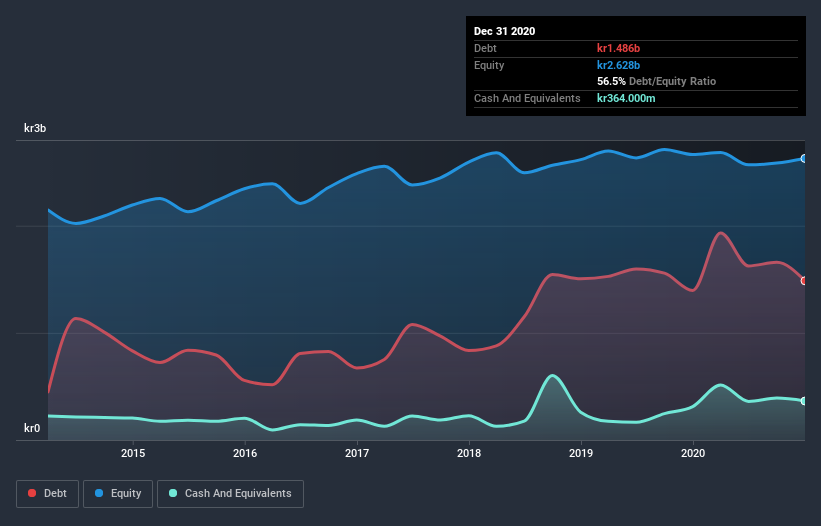
Task: Toggle the Debt legend button
Action: pos(48,494)
